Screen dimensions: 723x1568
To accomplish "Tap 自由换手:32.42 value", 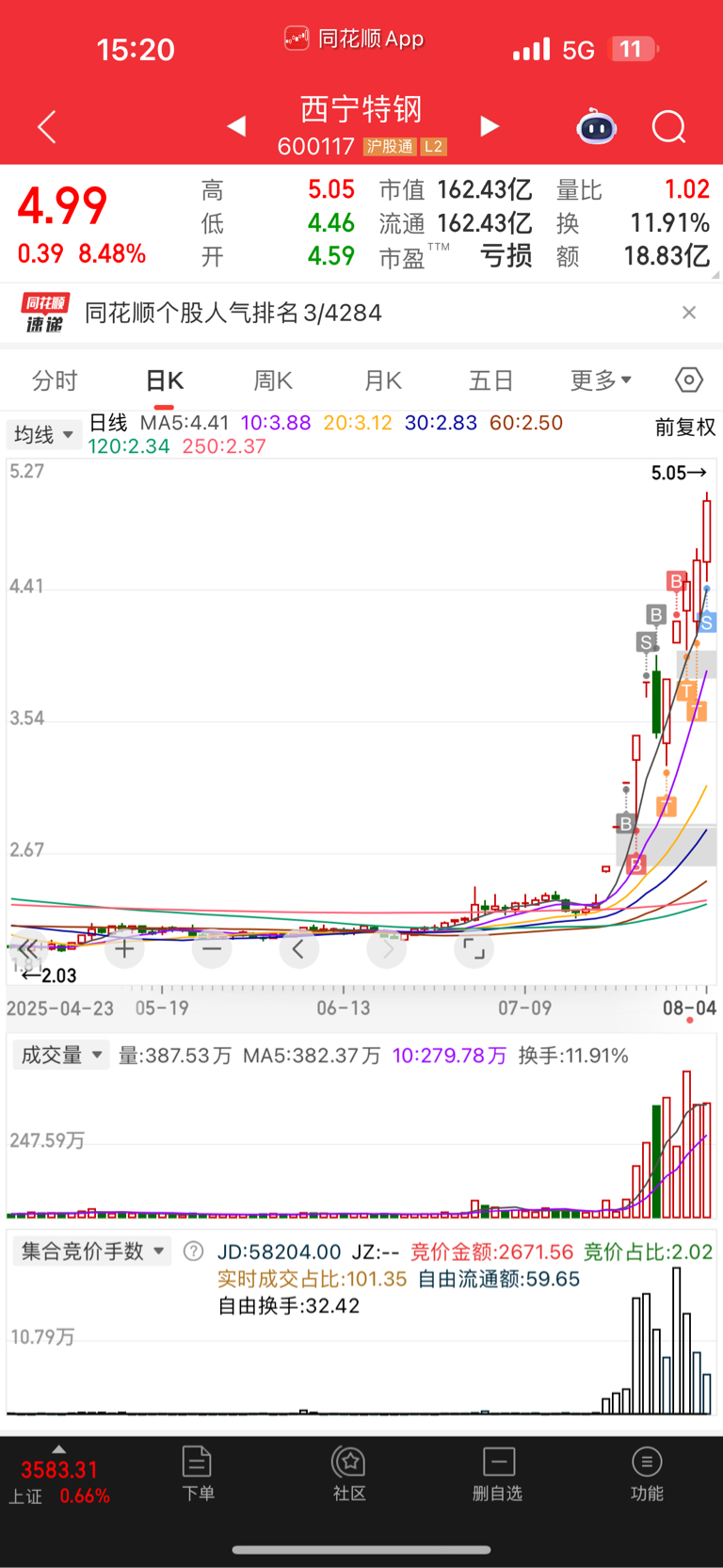I will click(289, 1305).
